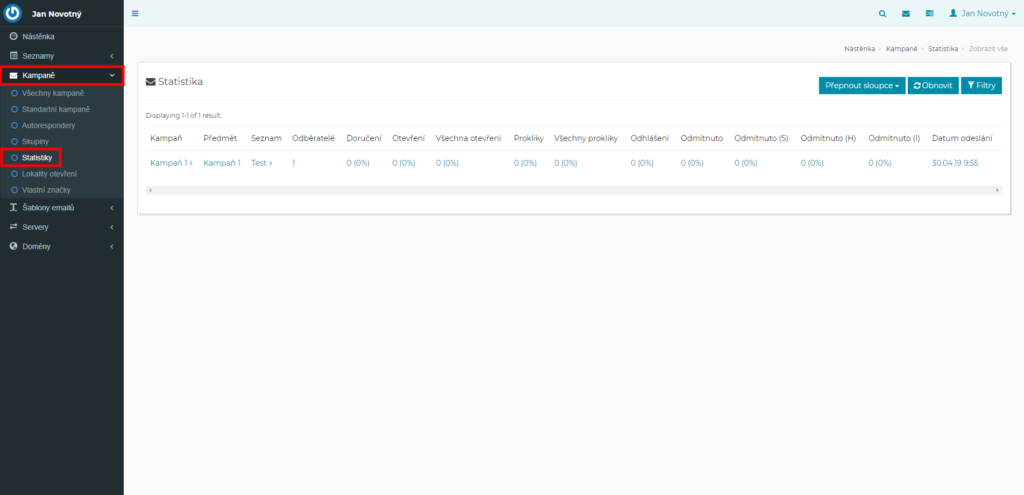This screenshot has height=495, width=1024.
Task: Click the Seznam column header
Action: tap(266, 138)
